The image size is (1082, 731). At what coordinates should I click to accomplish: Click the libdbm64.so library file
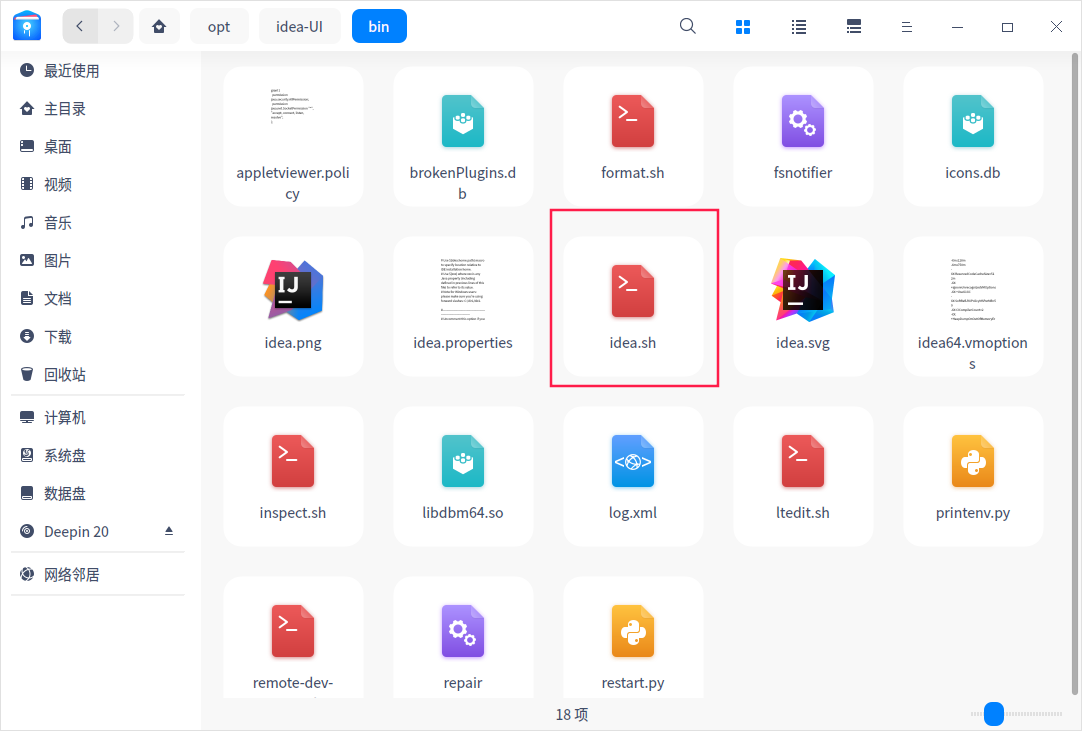463,476
